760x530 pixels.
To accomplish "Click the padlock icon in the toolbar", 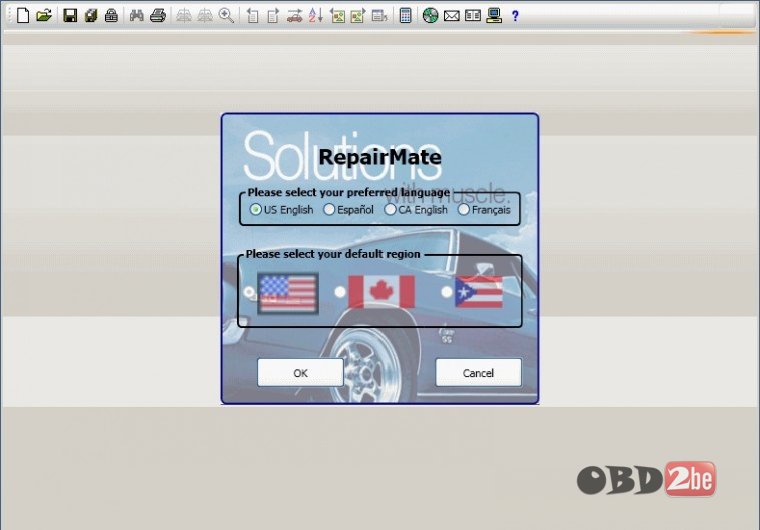I will click(x=111, y=16).
